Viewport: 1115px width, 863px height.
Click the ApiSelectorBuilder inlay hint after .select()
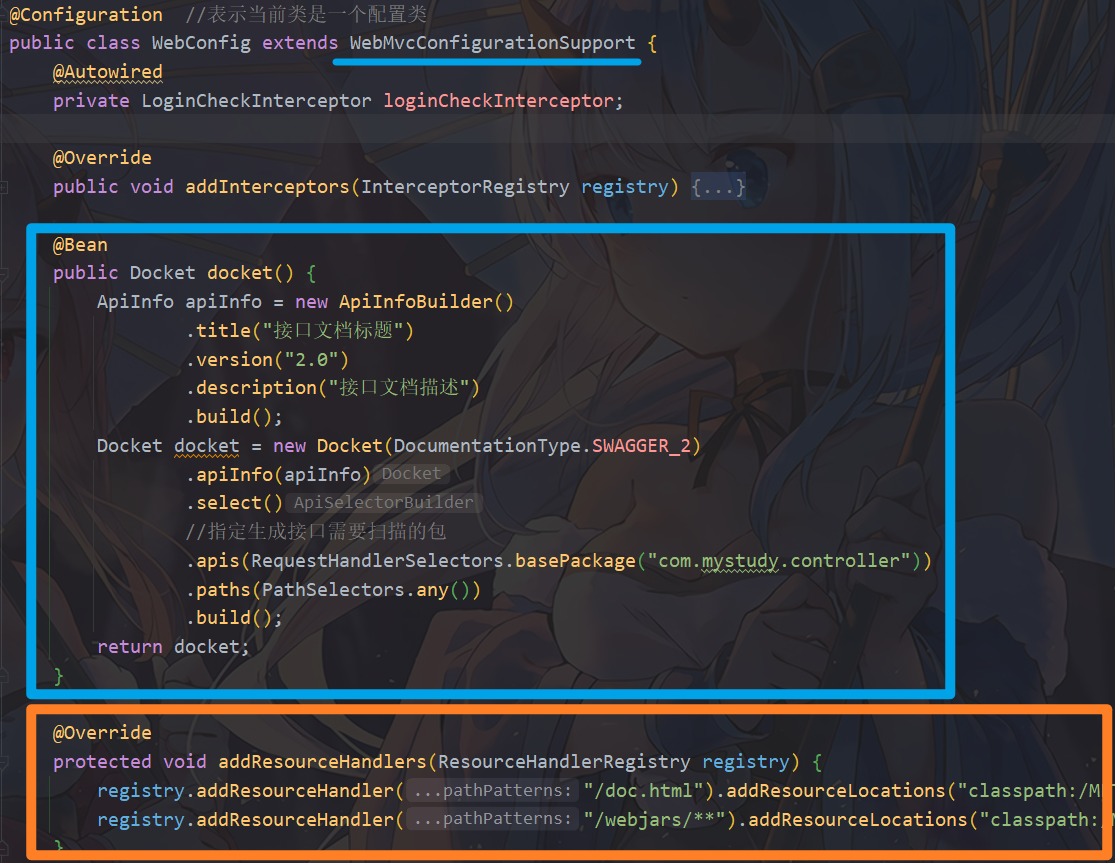point(383,503)
